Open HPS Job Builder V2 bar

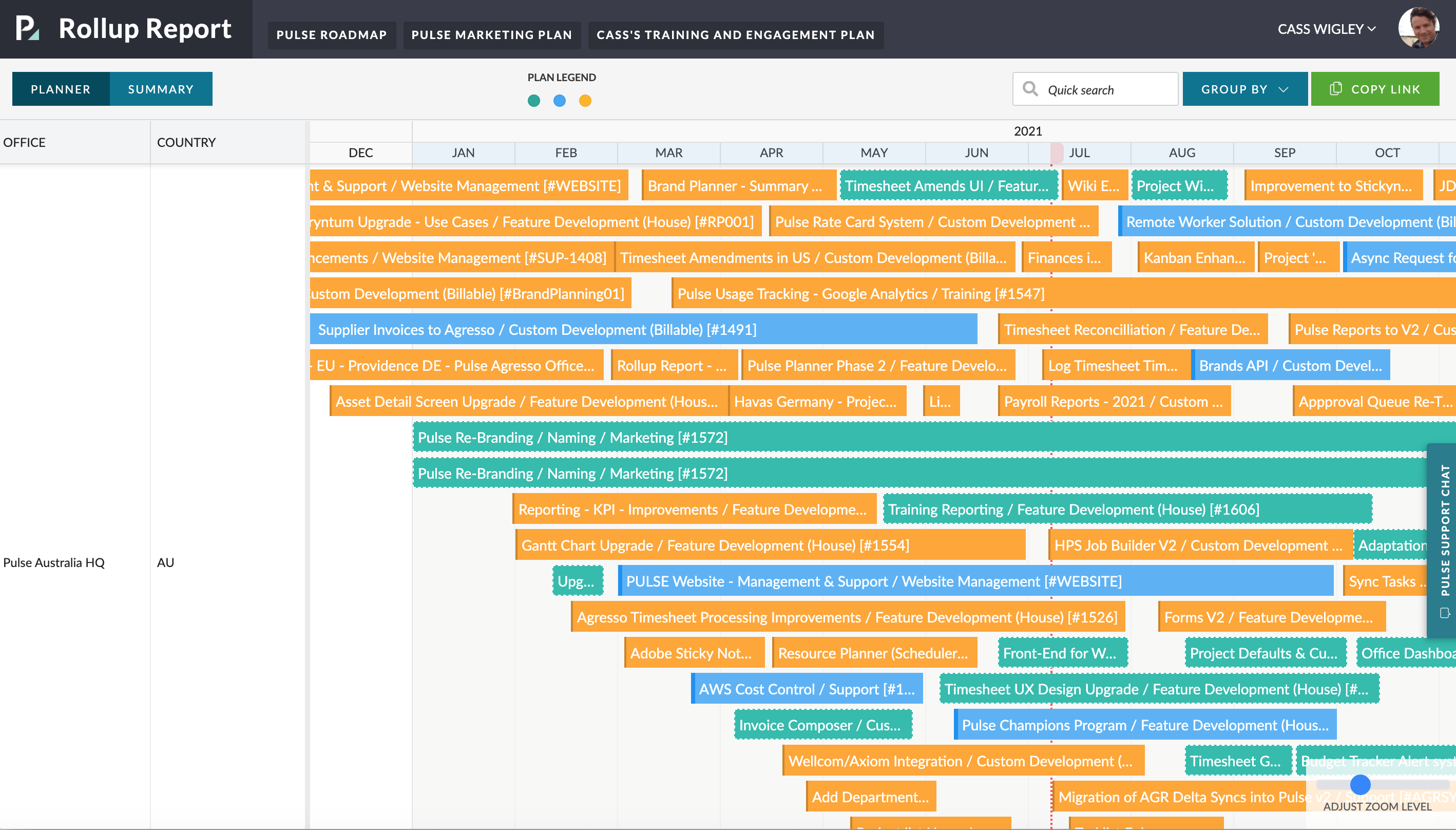[x=1201, y=545]
